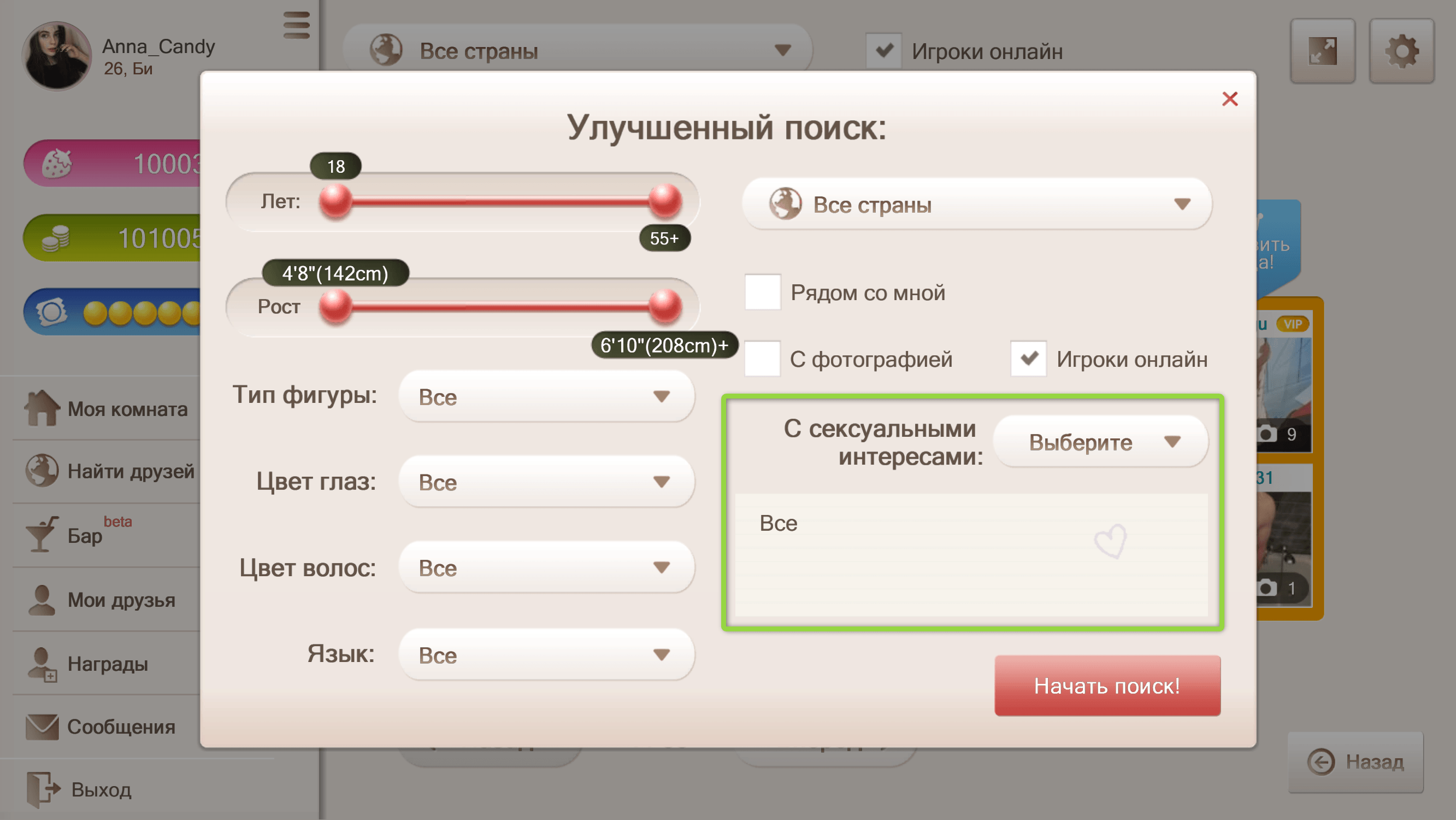The width and height of the screenshot is (1456, 820).
Task: Open the settings gear icon
Action: (1401, 51)
